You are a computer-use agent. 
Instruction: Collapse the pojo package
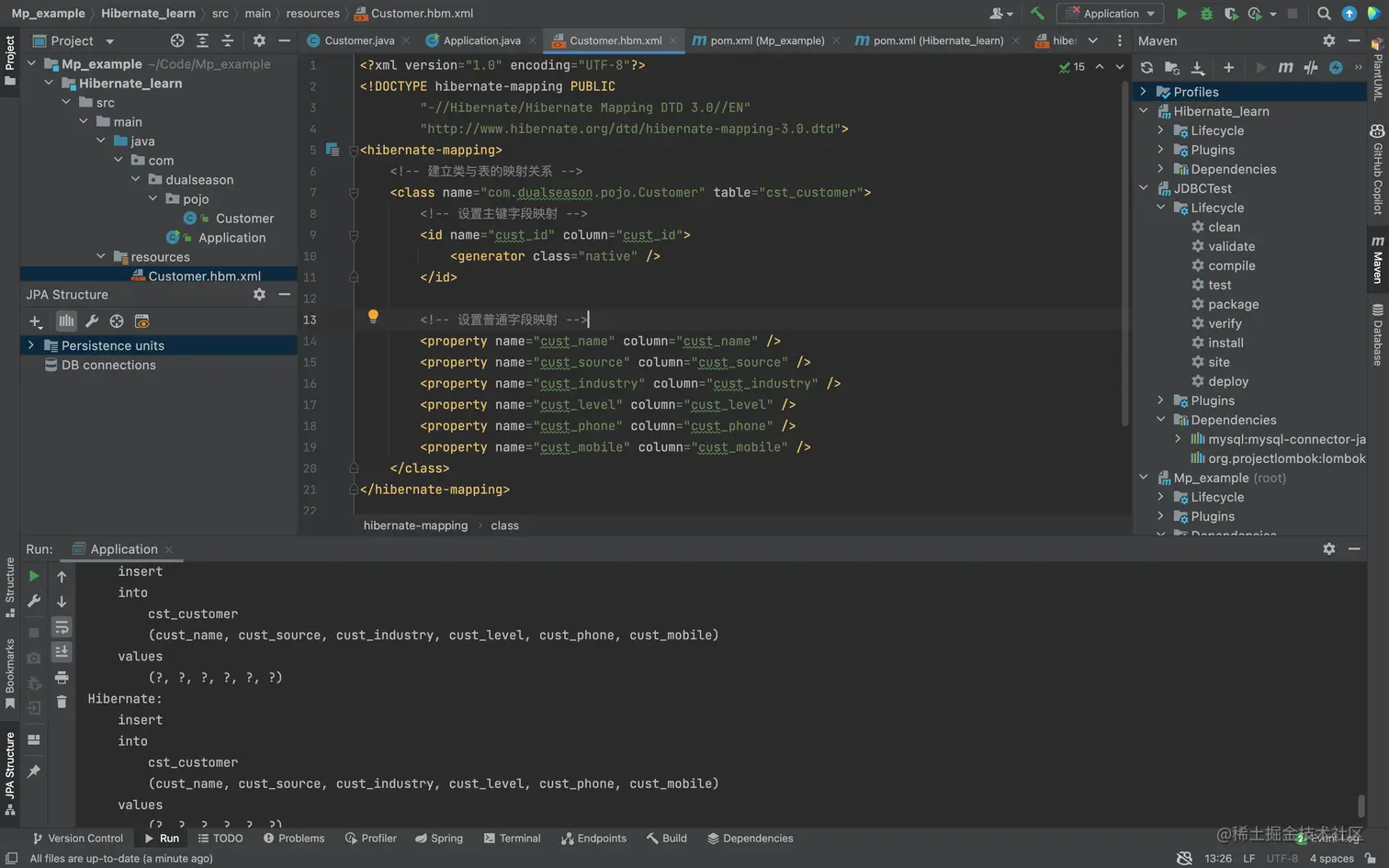coord(152,198)
